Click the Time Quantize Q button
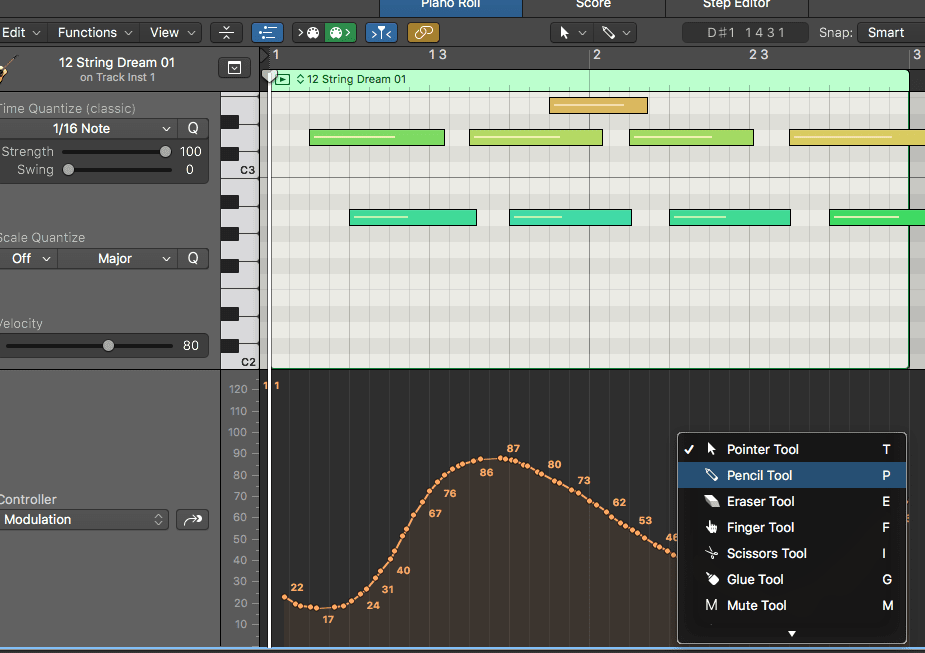The height and width of the screenshot is (653, 925). [x=193, y=129]
